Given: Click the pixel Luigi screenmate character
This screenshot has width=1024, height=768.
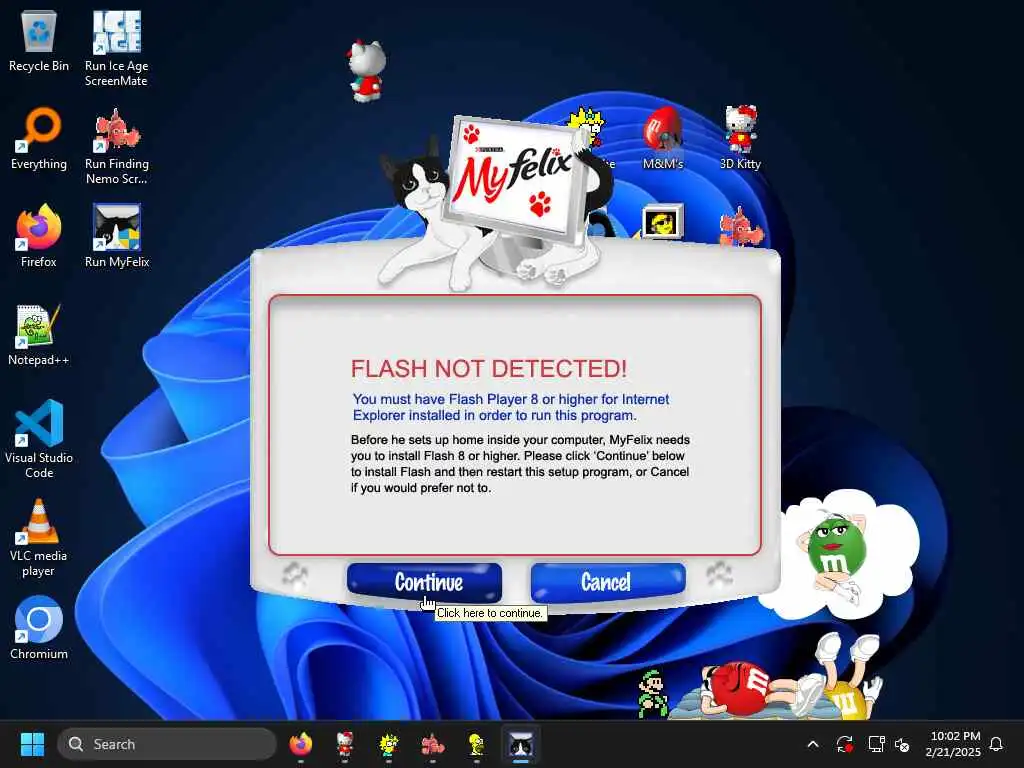Looking at the screenshot, I should point(652,694).
